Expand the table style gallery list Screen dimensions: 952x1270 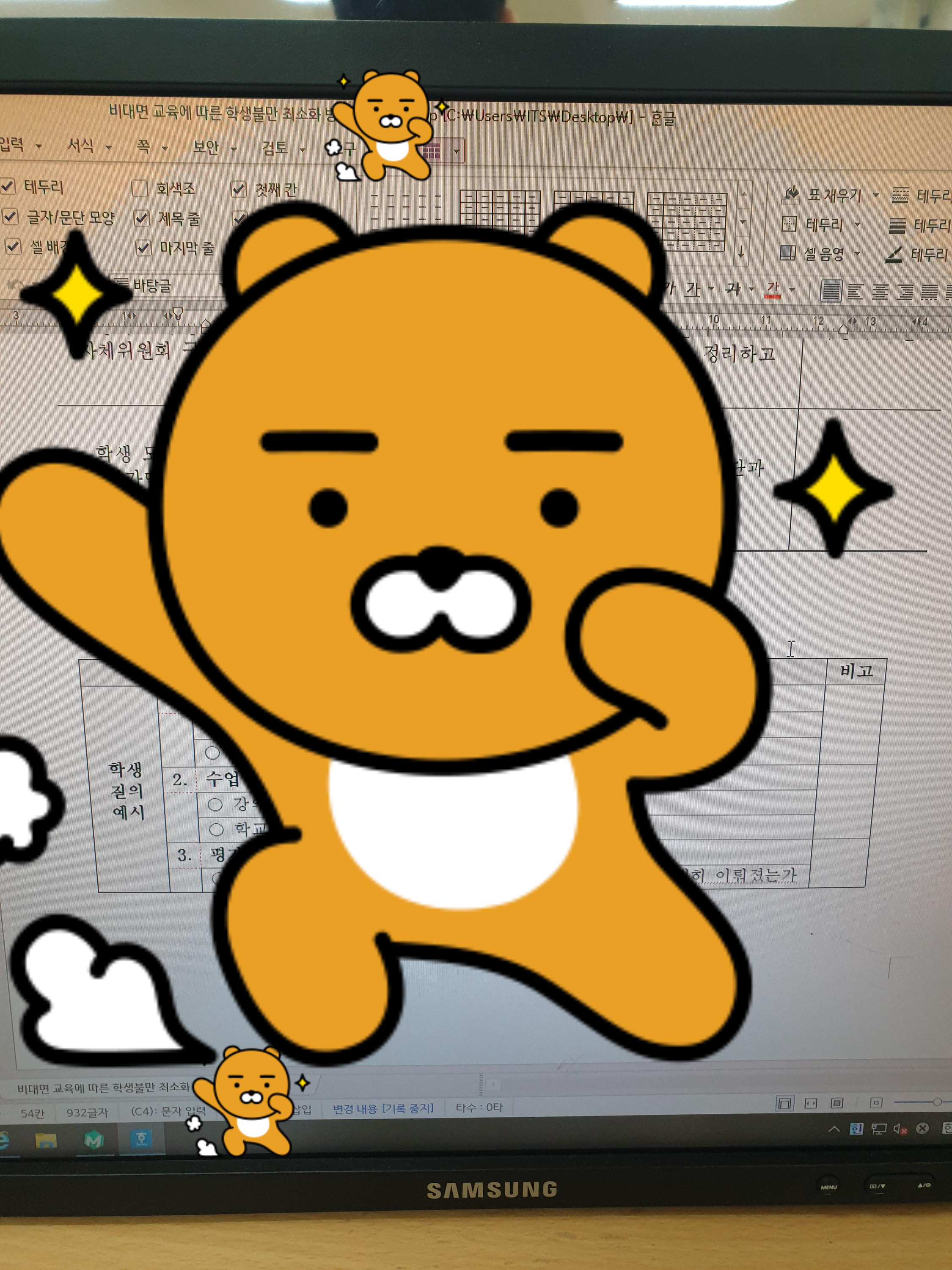point(742,251)
